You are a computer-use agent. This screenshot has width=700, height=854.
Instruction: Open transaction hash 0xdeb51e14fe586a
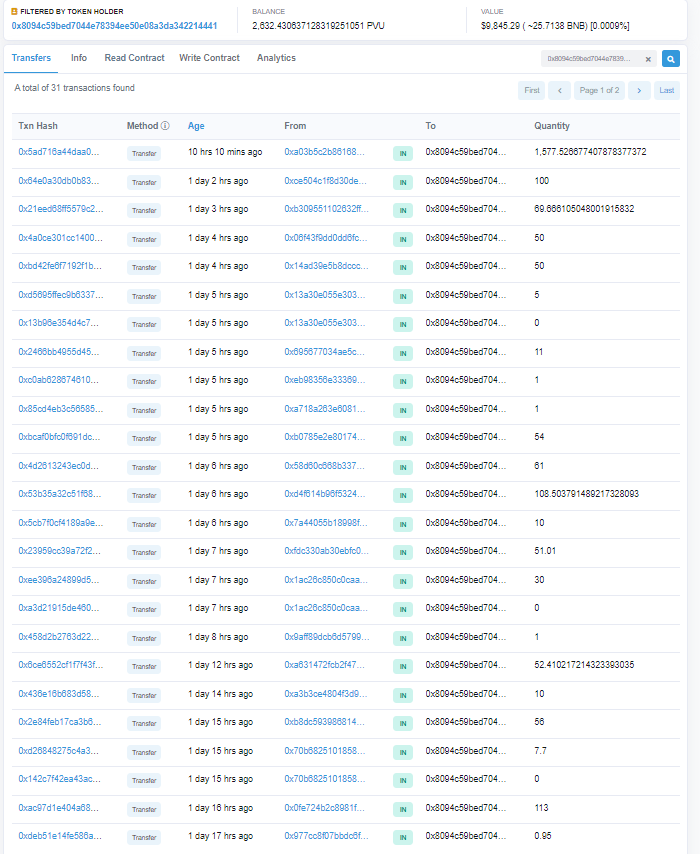pos(59,835)
